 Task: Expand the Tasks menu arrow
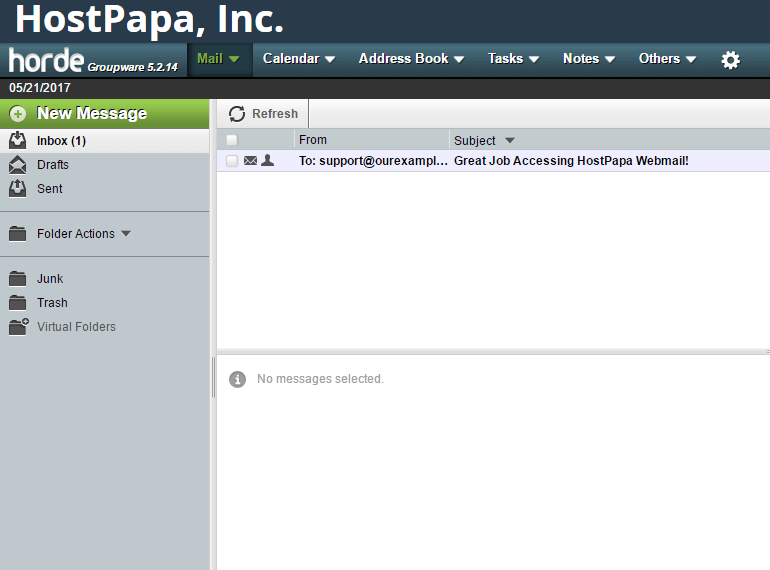(534, 59)
